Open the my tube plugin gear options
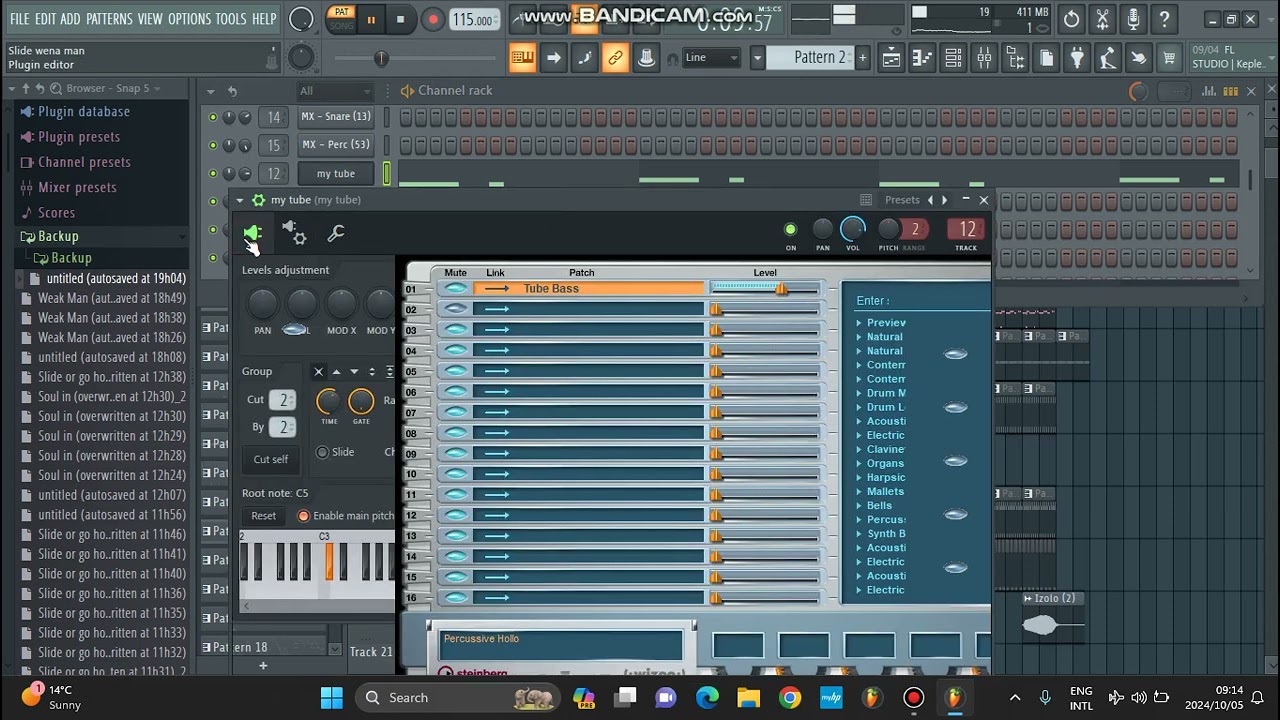The width and height of the screenshot is (1280, 720). click(258, 200)
